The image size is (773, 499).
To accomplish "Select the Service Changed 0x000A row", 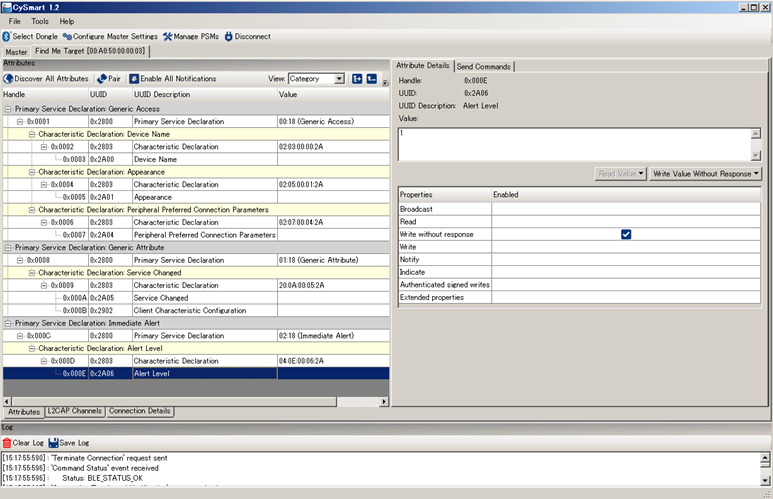I will 196,298.
